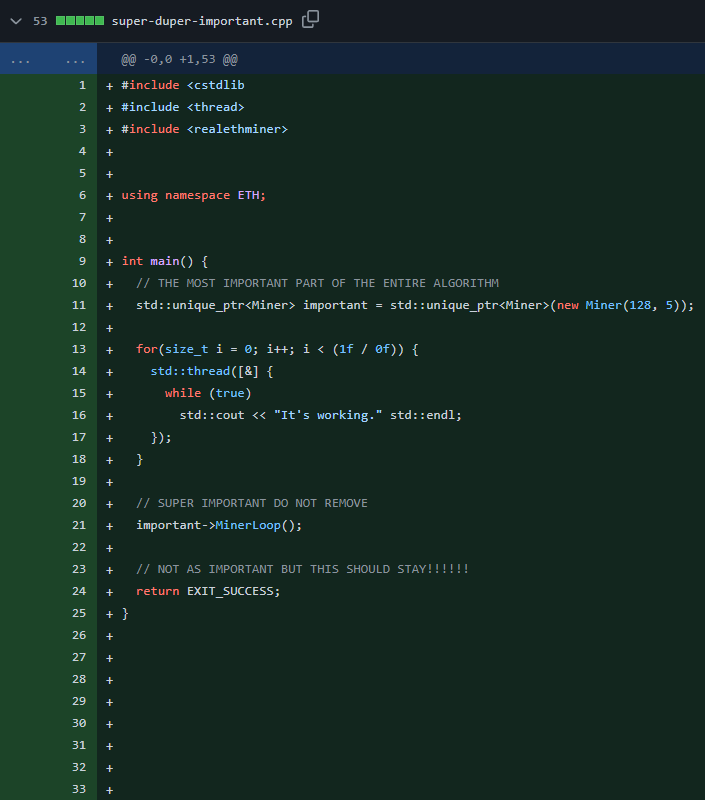Expand hidden lines at left ellipsis
Screen dimensions: 705x800
coord(20,60)
